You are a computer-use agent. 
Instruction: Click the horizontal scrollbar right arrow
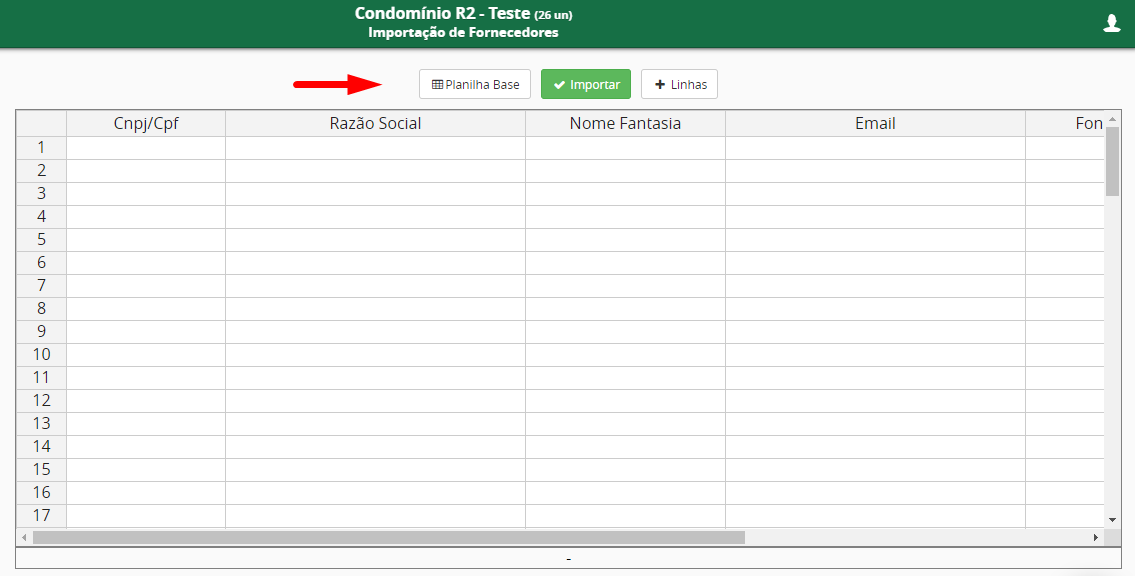pyautogui.click(x=1096, y=538)
